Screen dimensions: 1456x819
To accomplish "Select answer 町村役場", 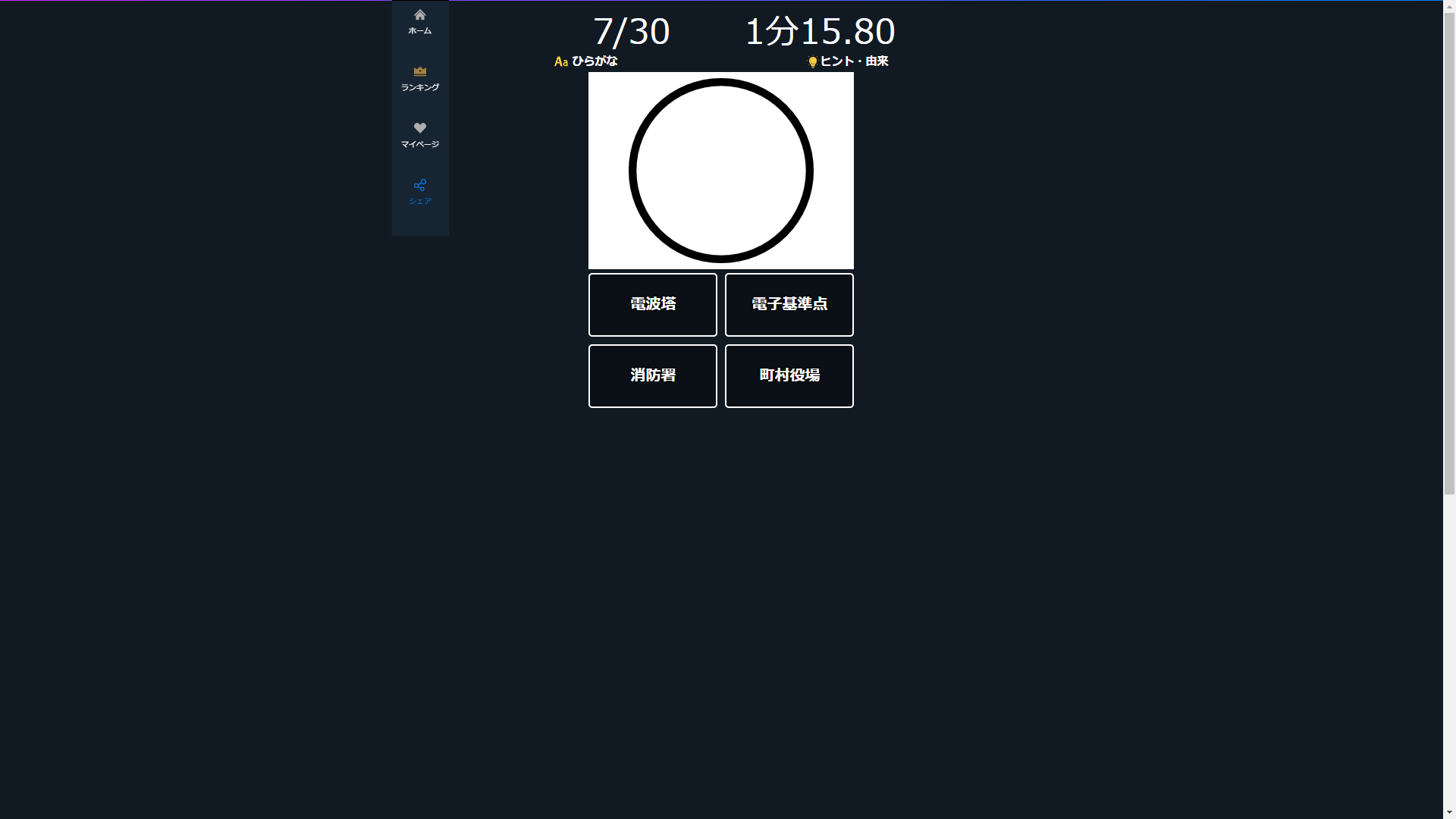I will [789, 376].
